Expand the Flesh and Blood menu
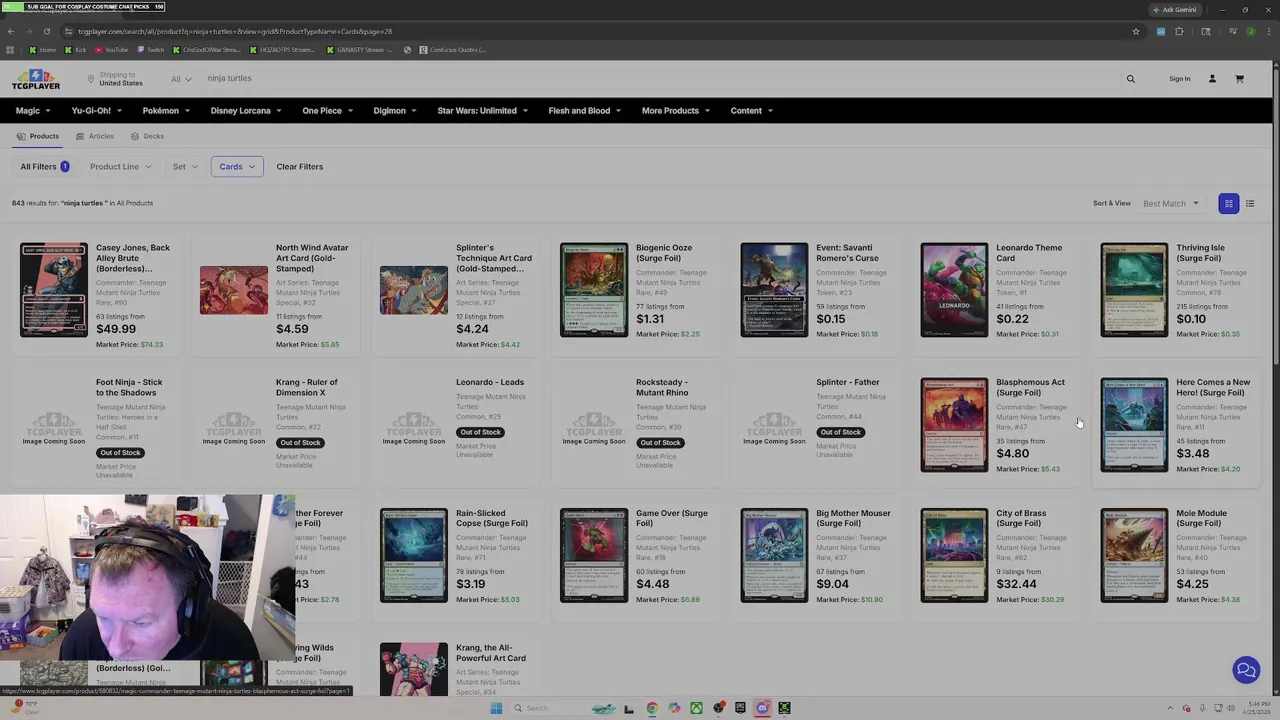The image size is (1280, 720). click(x=584, y=111)
